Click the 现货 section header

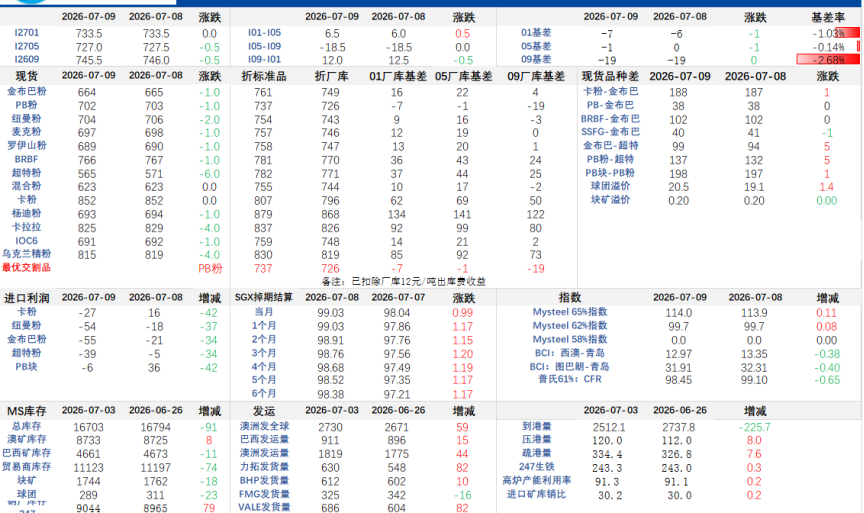26,76
